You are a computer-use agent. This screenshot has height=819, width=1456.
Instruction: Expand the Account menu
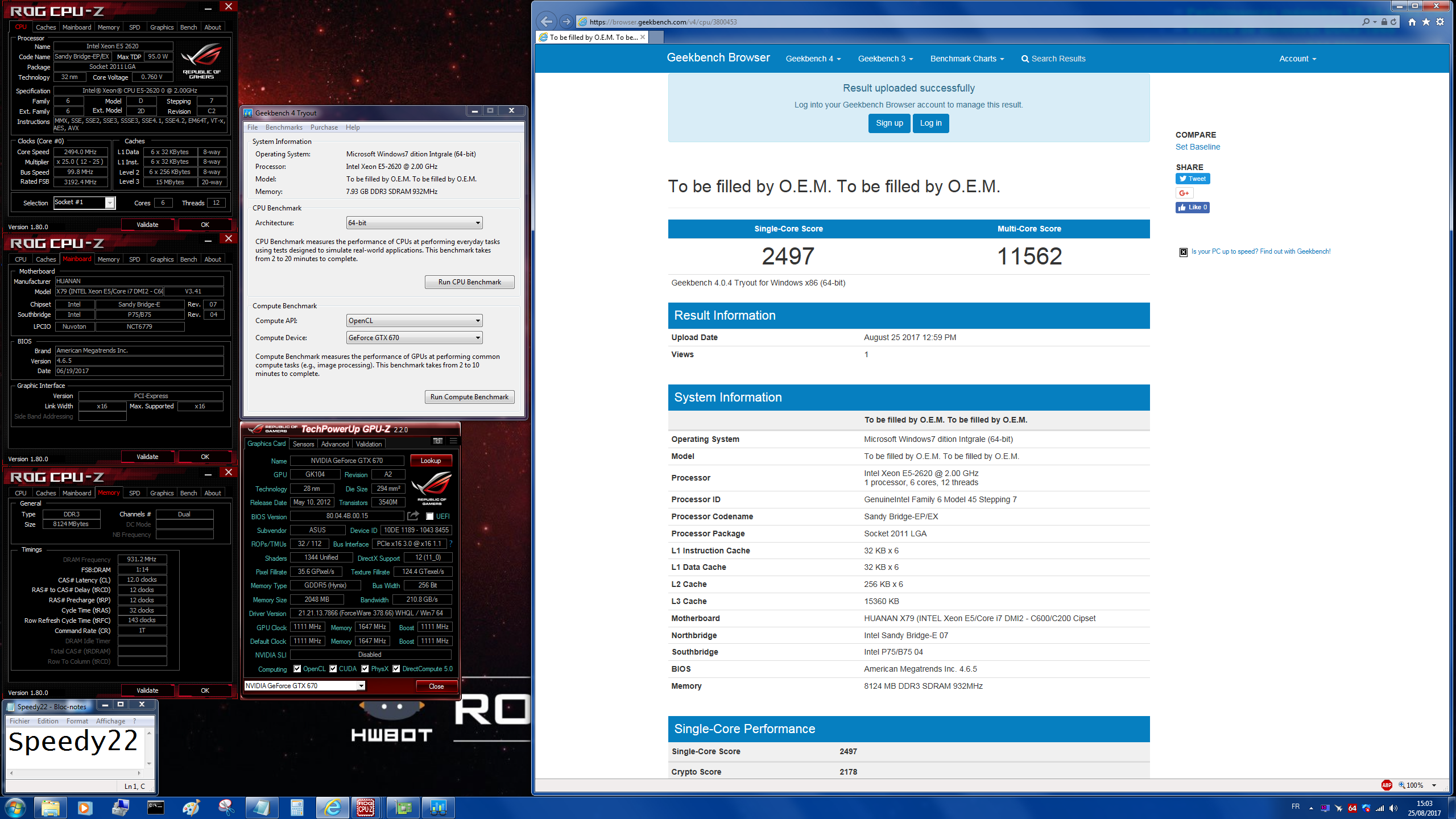(x=1298, y=59)
